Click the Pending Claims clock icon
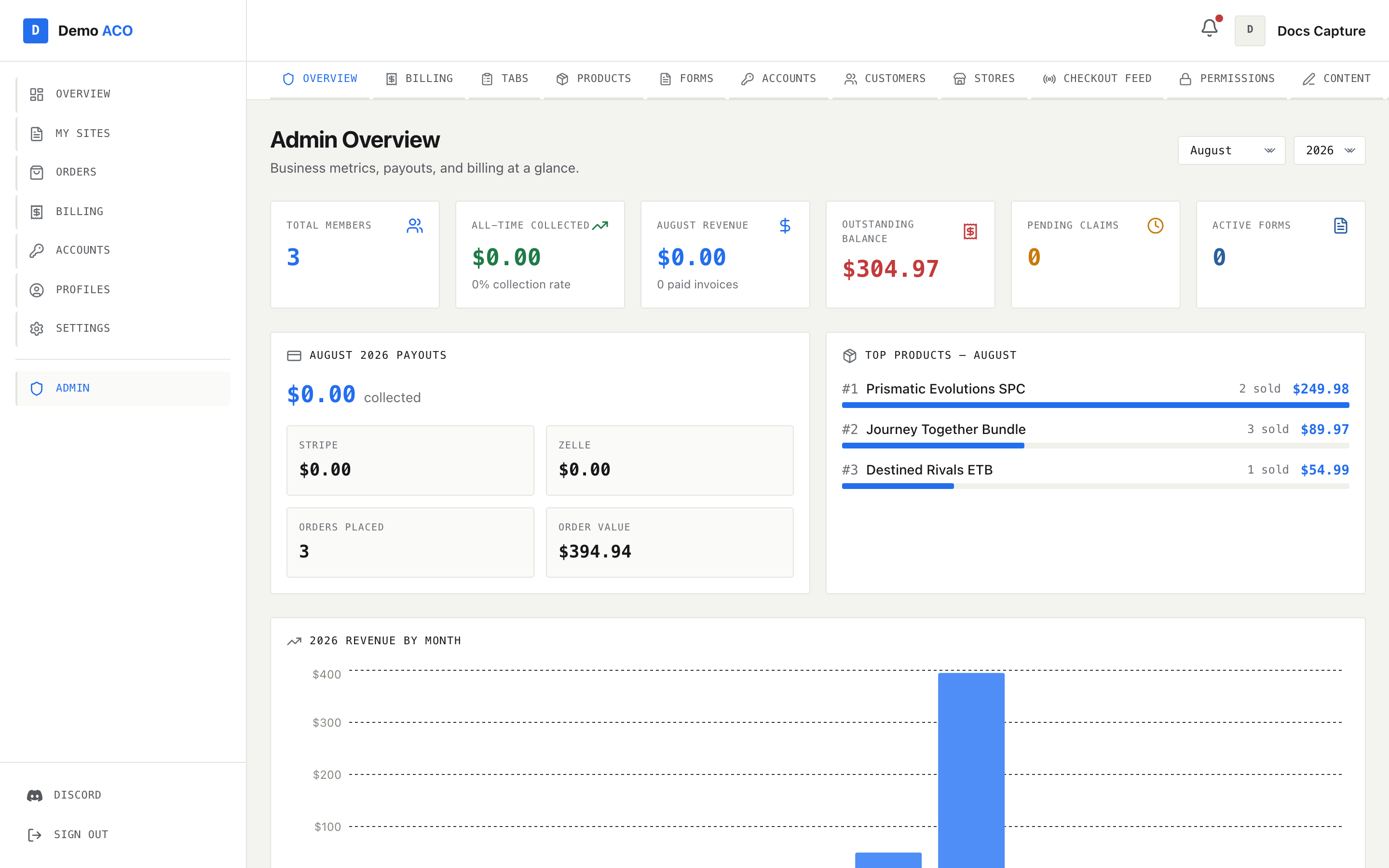This screenshot has height=868, width=1389. tap(1156, 226)
